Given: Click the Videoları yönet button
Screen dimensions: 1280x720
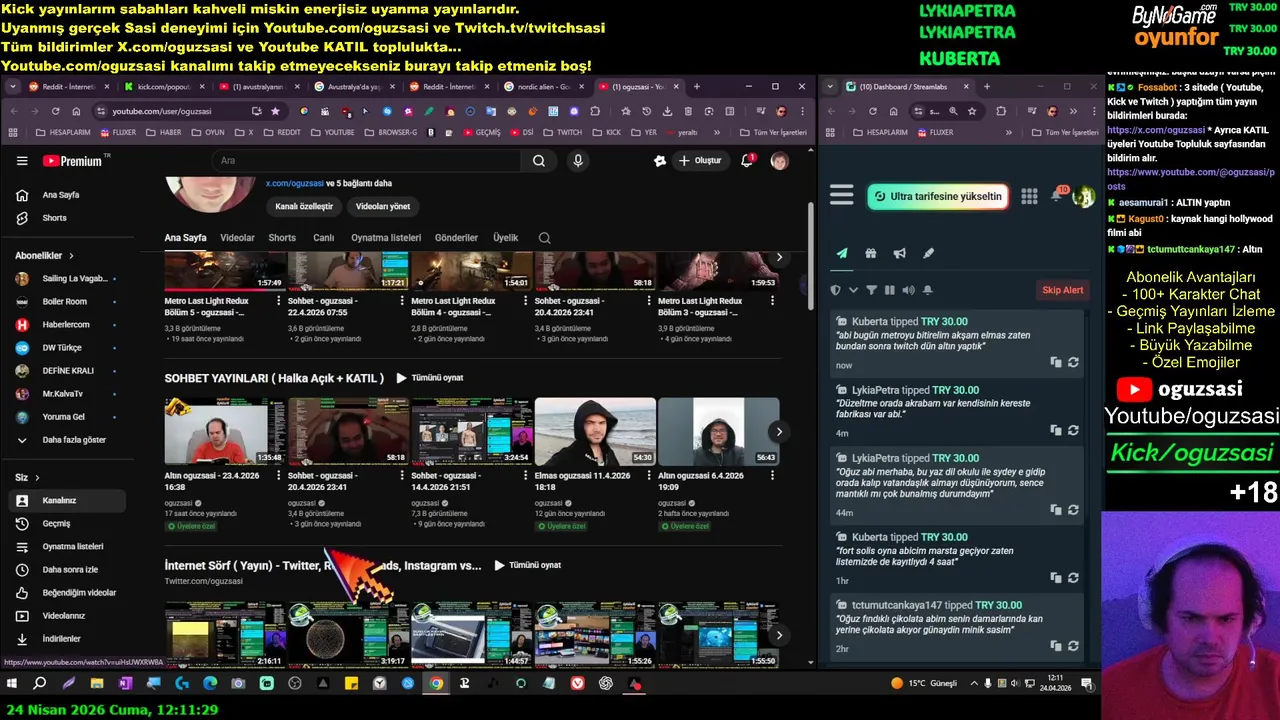Looking at the screenshot, I should 383,206.
